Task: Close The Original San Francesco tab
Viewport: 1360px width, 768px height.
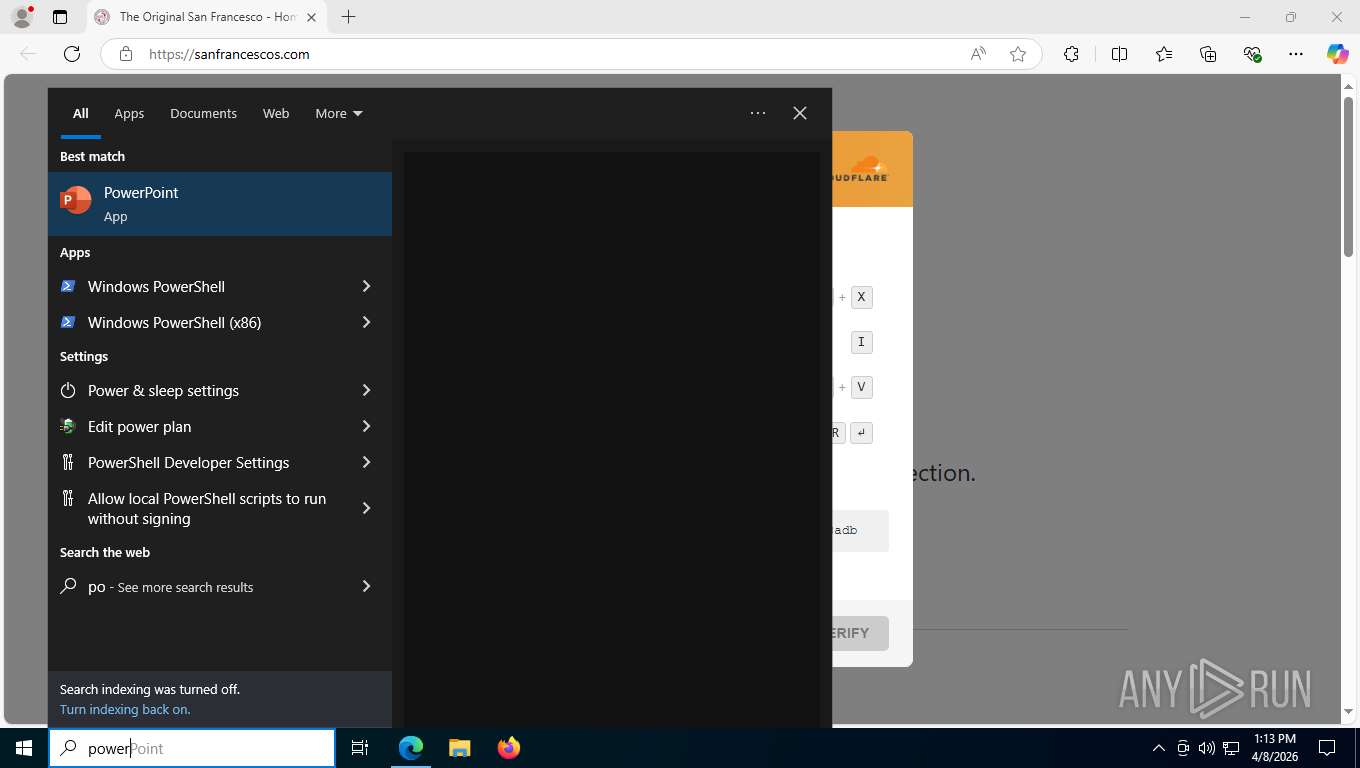Action: click(311, 17)
